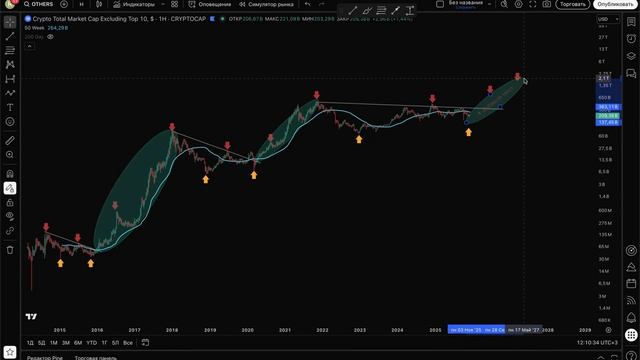Select the channel tool in floating favorites toolbar
This screenshot has height=360, width=640.
tap(367, 11)
